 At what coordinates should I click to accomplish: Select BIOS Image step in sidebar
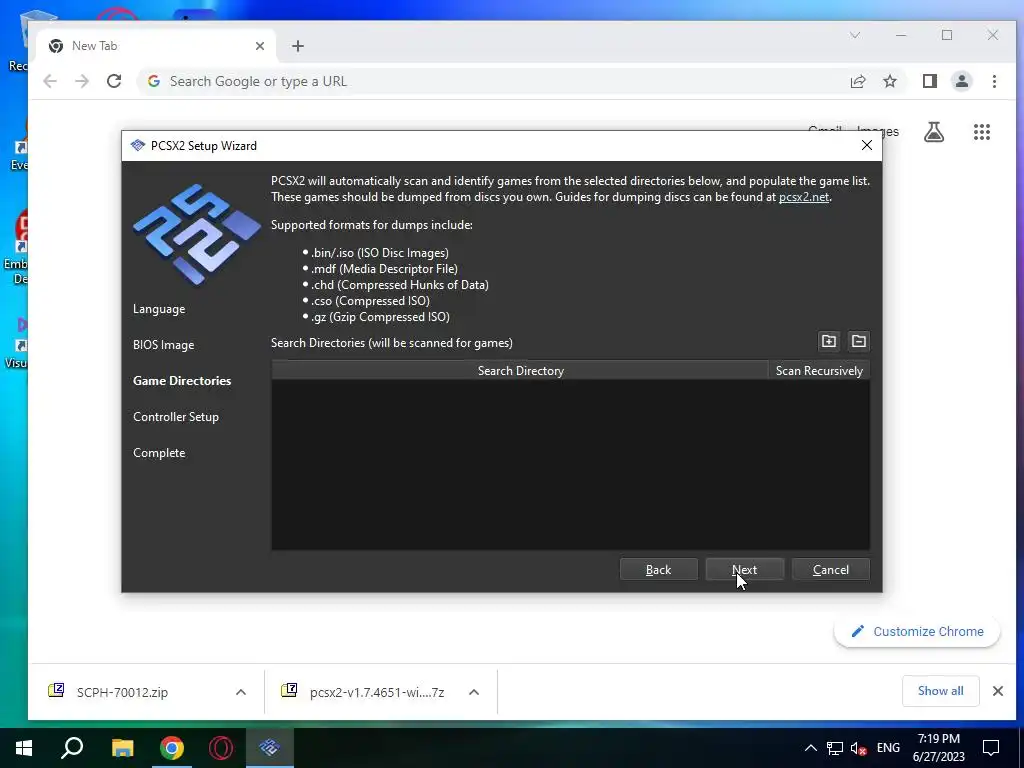pos(163,345)
